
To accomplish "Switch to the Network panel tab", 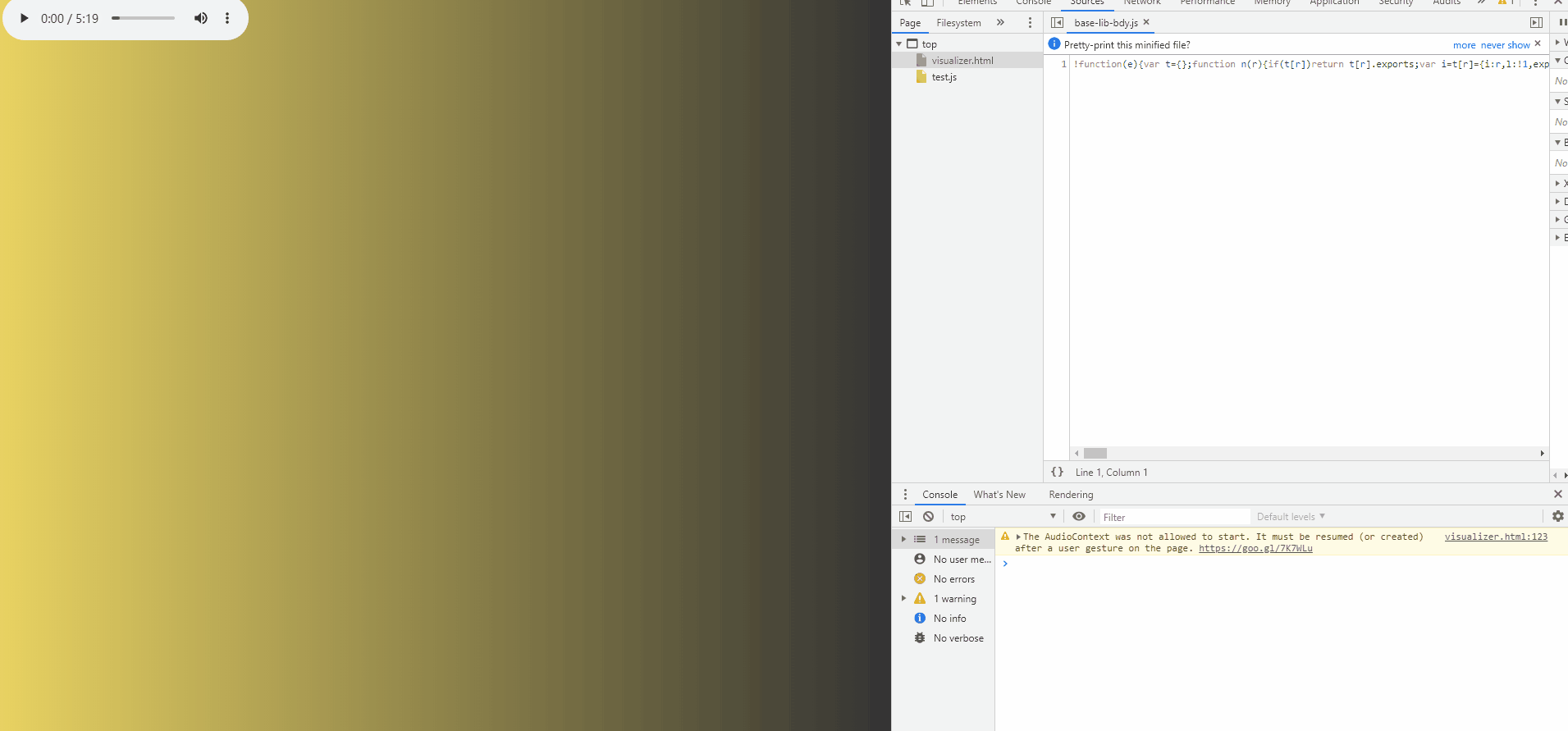I will pos(1142,2).
